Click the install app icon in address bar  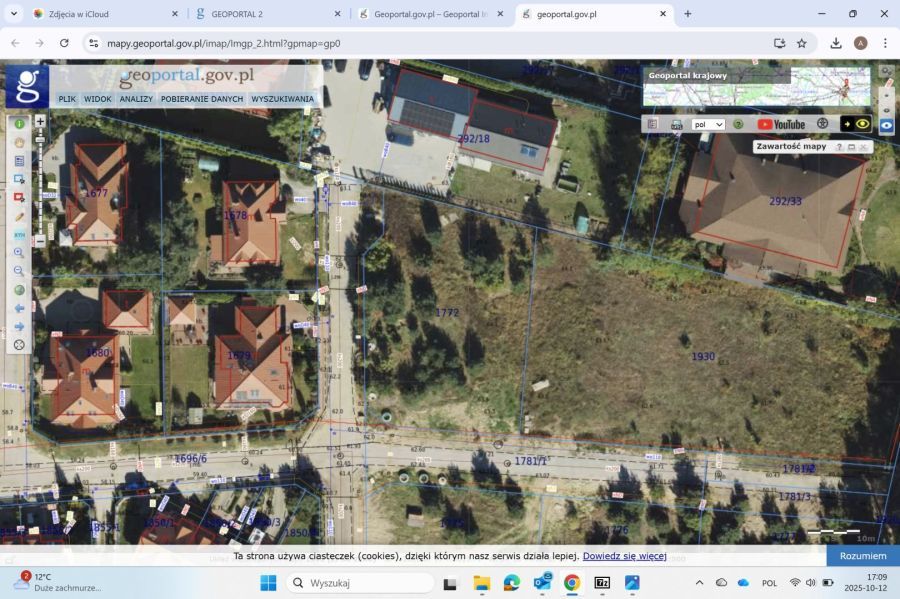(779, 43)
